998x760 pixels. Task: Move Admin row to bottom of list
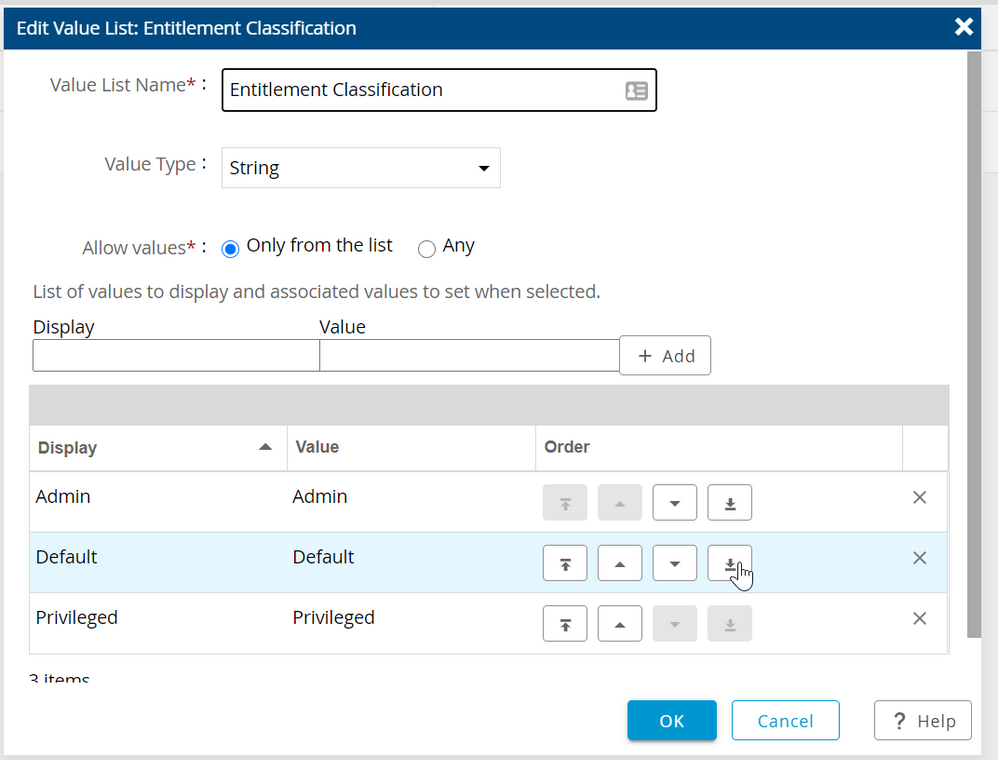729,503
